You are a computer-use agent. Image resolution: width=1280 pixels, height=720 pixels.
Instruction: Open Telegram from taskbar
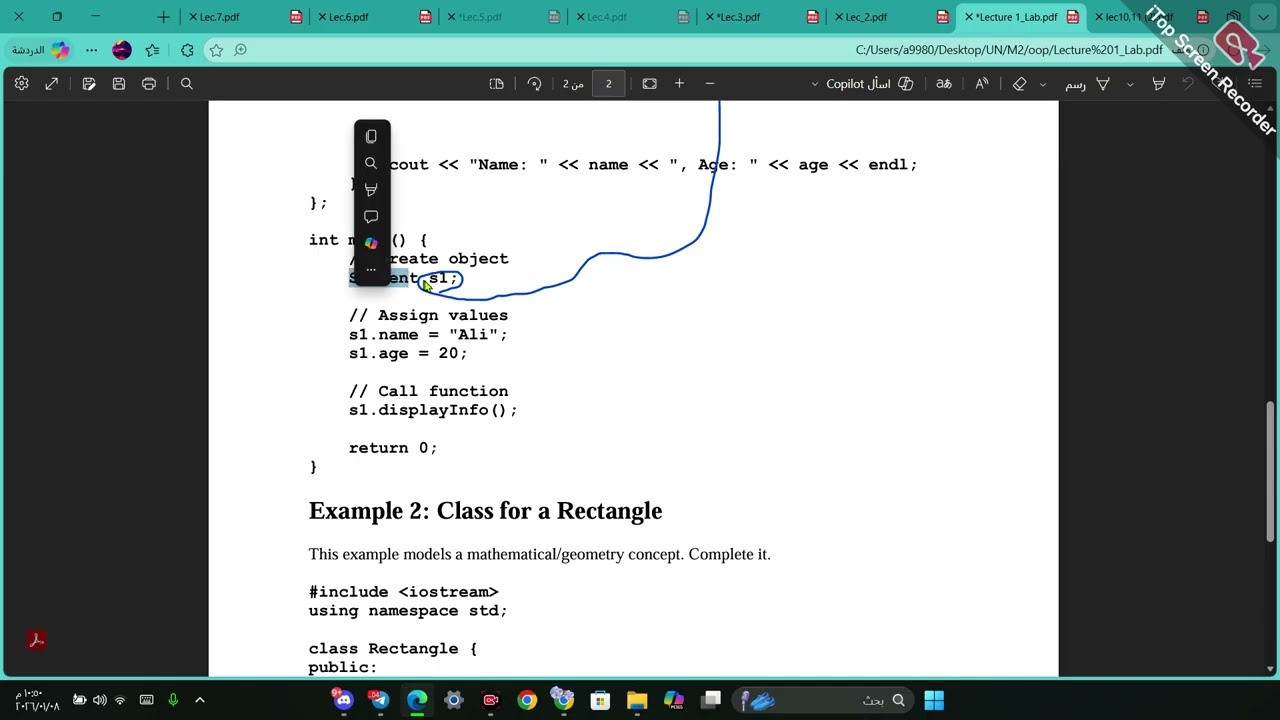pos(380,700)
